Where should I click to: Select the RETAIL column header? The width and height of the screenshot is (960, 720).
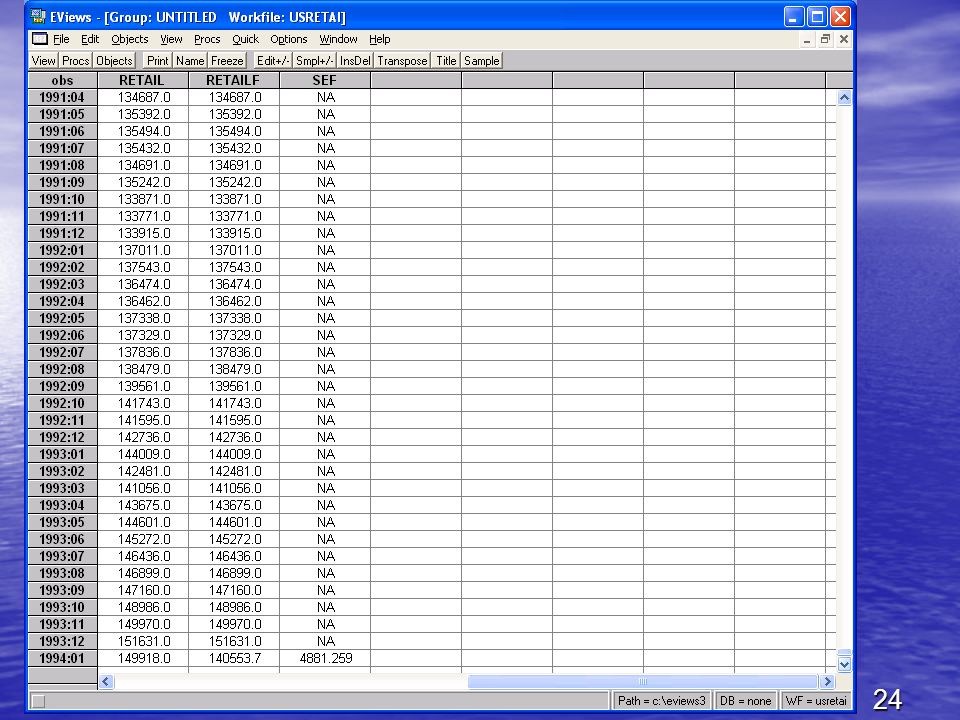(x=143, y=80)
